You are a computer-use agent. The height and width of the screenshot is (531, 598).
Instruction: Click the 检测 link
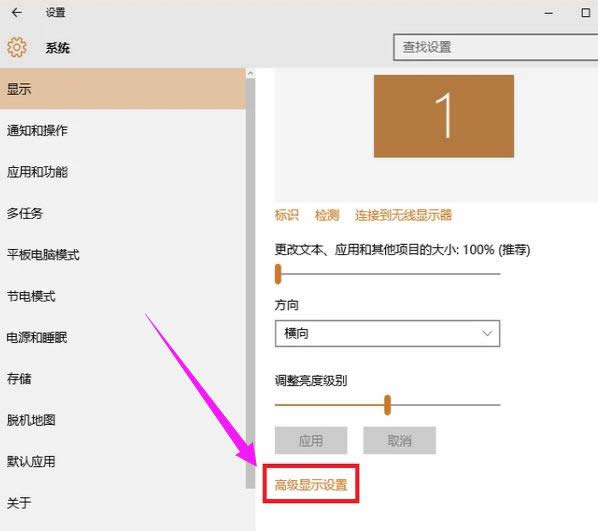click(327, 215)
